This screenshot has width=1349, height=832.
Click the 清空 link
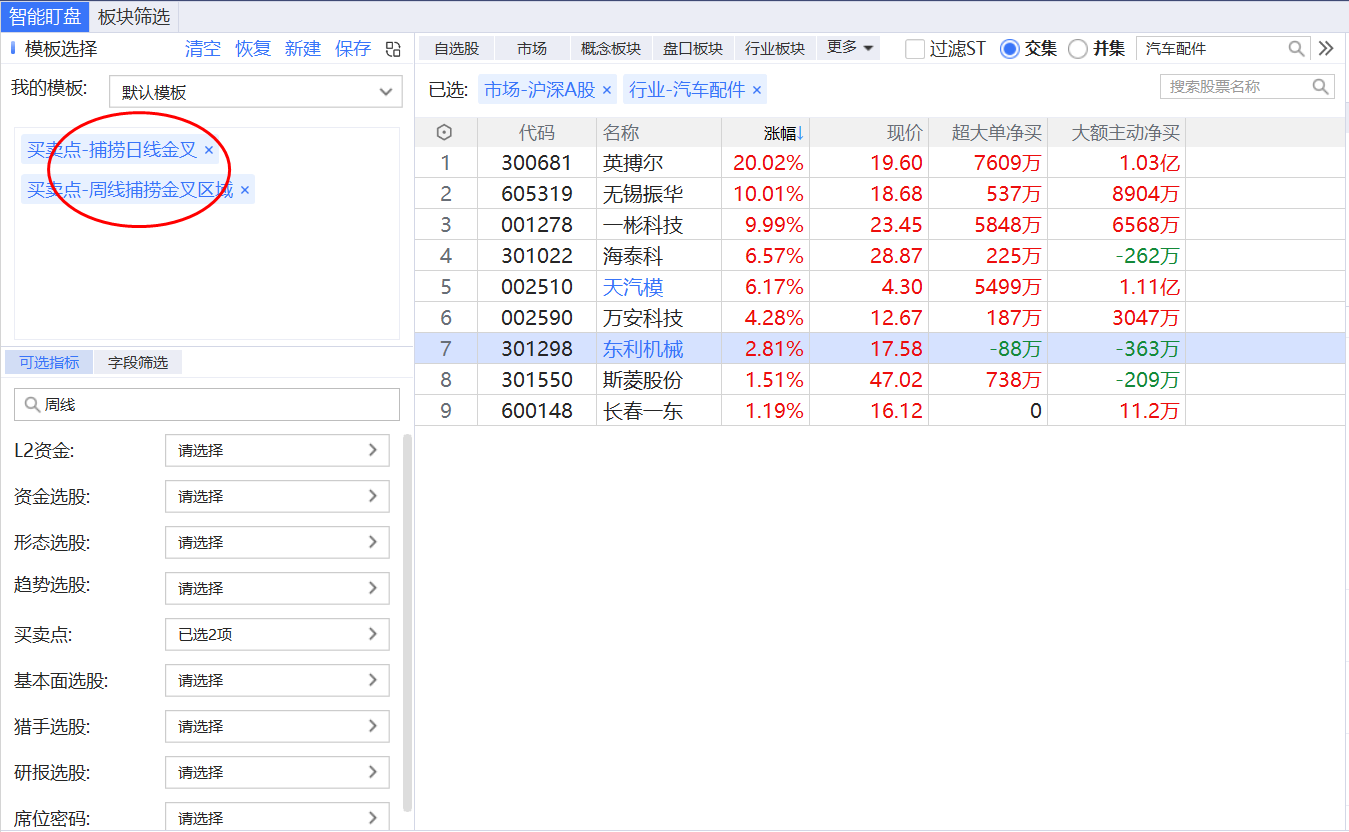(203, 49)
